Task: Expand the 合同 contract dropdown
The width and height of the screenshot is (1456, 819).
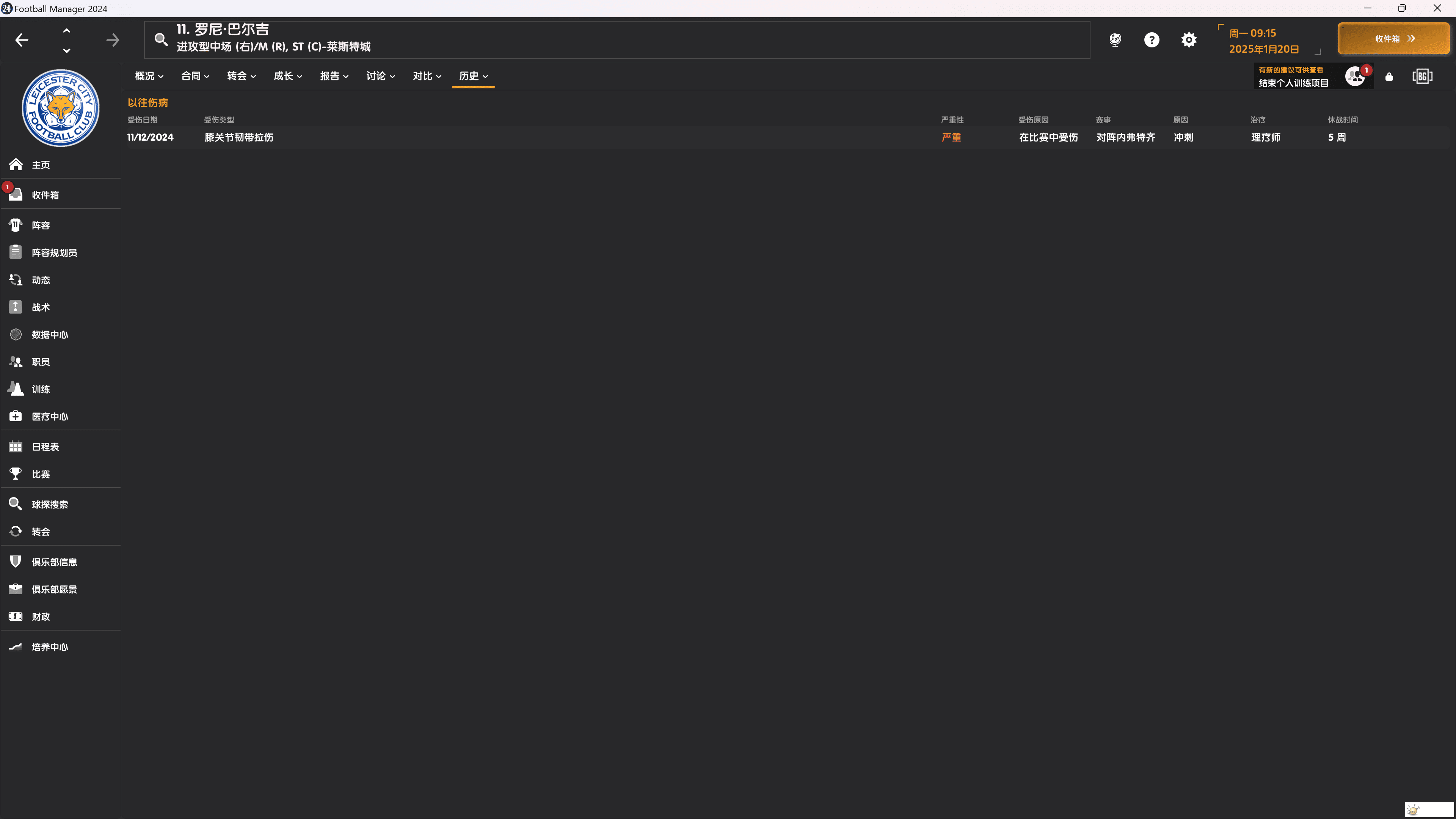Action: pos(195,76)
